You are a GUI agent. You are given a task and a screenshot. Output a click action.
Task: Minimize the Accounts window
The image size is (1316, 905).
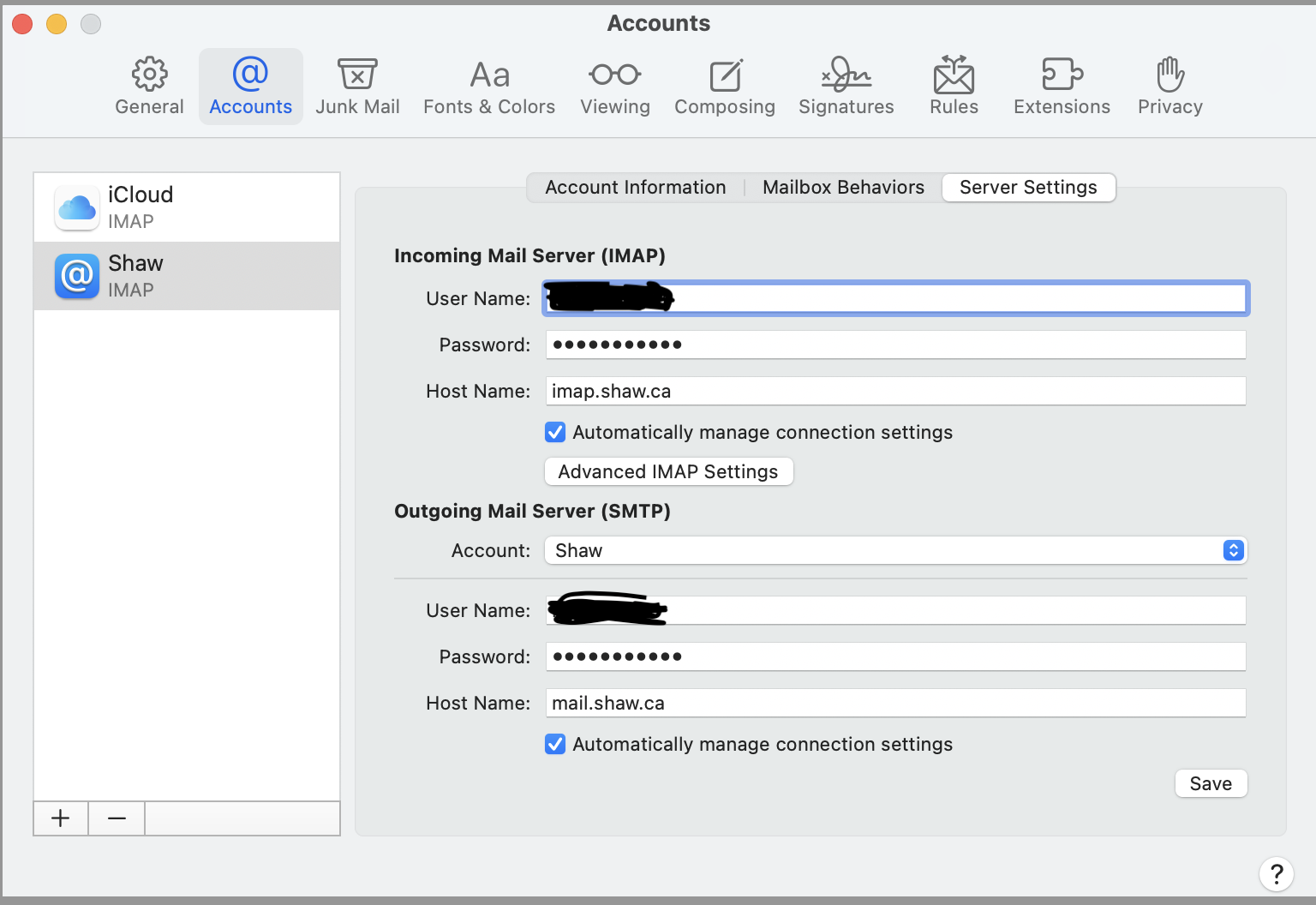[x=57, y=24]
